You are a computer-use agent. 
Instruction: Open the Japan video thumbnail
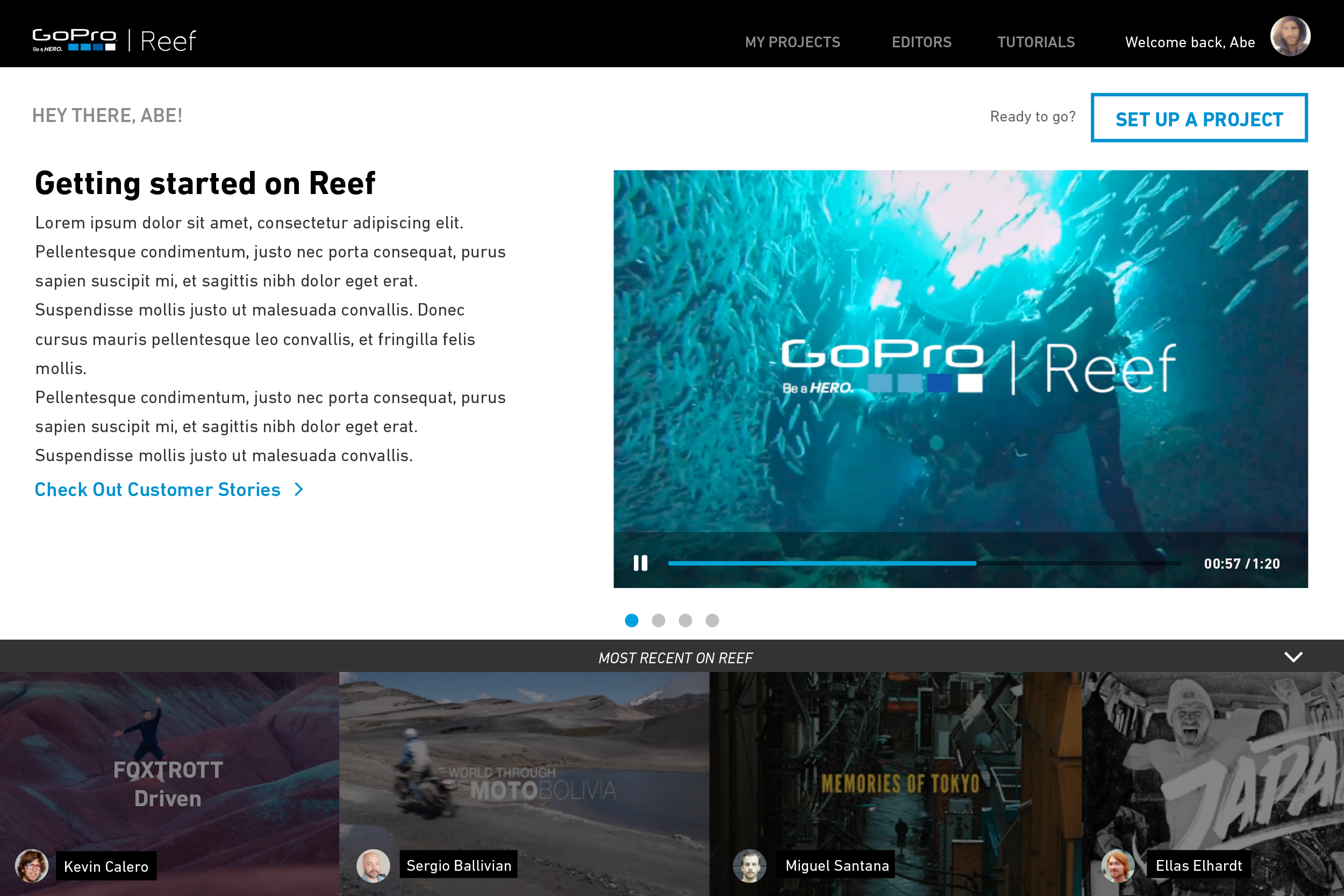pos(1213,784)
